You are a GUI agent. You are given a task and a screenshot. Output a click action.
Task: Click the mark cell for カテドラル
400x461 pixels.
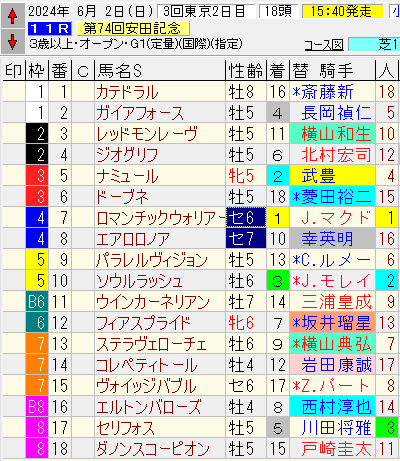click(x=14, y=92)
